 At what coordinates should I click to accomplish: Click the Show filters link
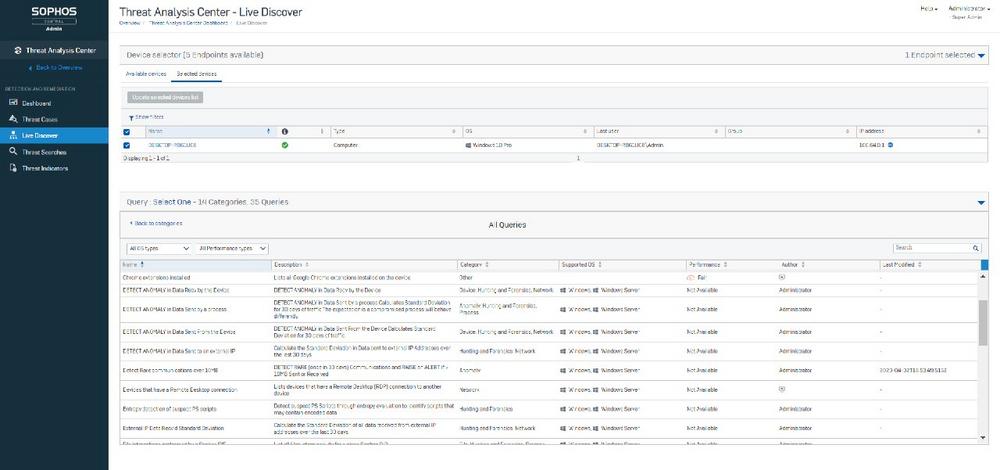point(149,117)
